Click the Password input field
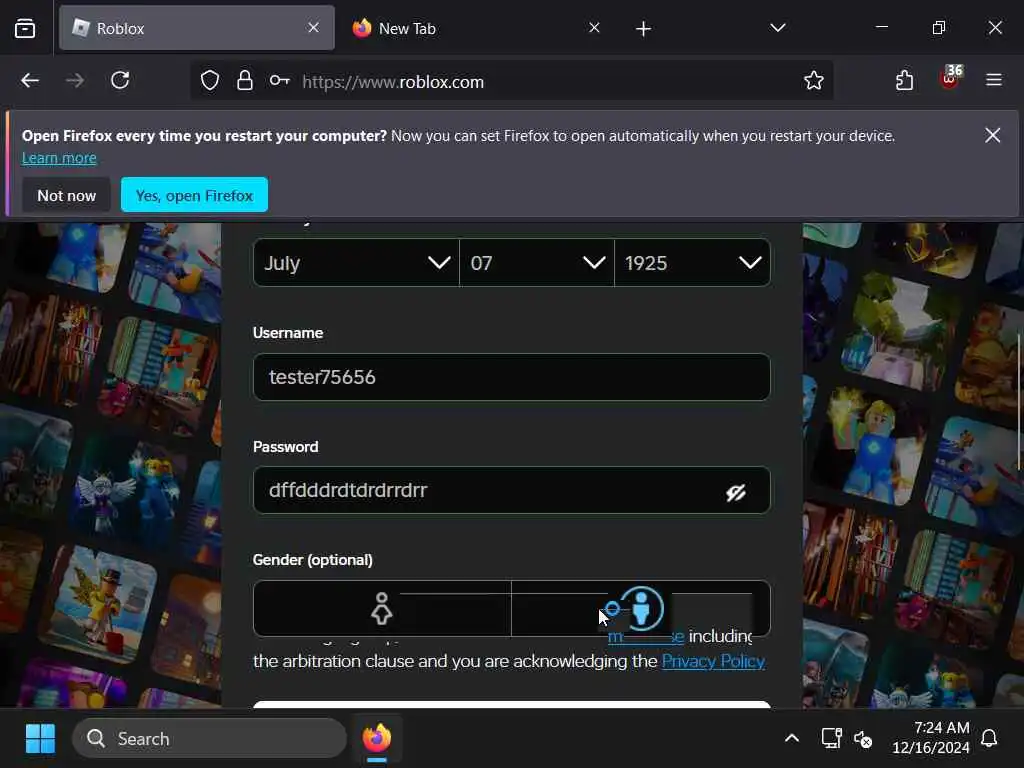The width and height of the screenshot is (1024, 768). pos(511,490)
